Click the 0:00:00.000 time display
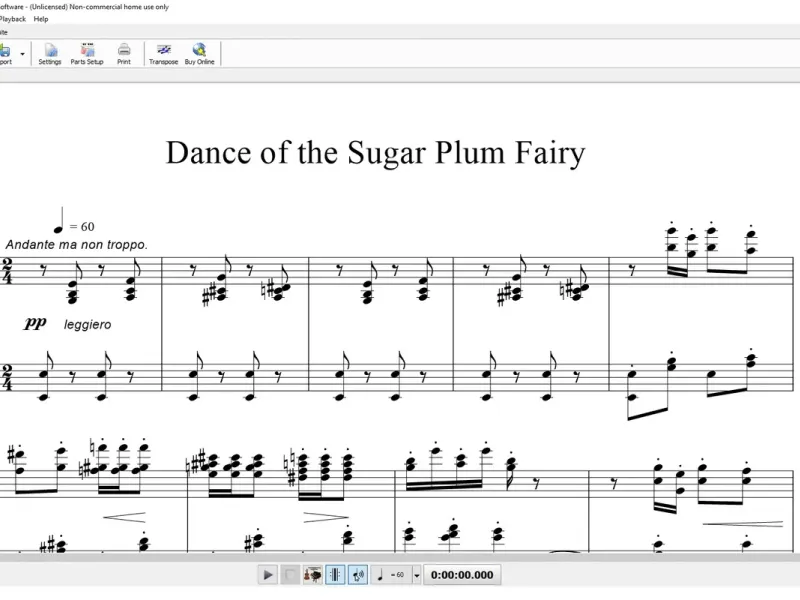Screen dimensions: 800x600 [462, 575]
